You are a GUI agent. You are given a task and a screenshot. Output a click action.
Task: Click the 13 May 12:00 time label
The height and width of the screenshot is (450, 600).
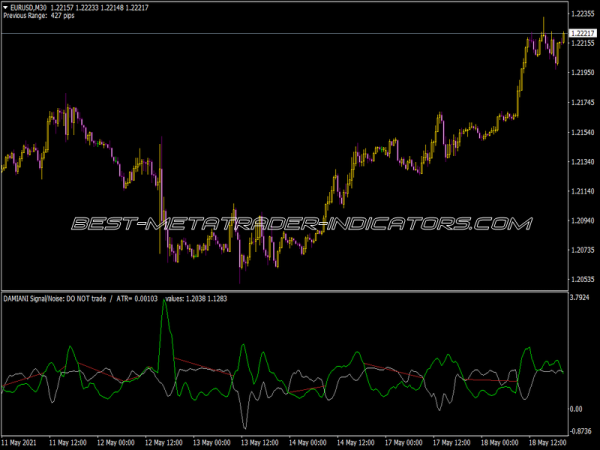click(262, 441)
